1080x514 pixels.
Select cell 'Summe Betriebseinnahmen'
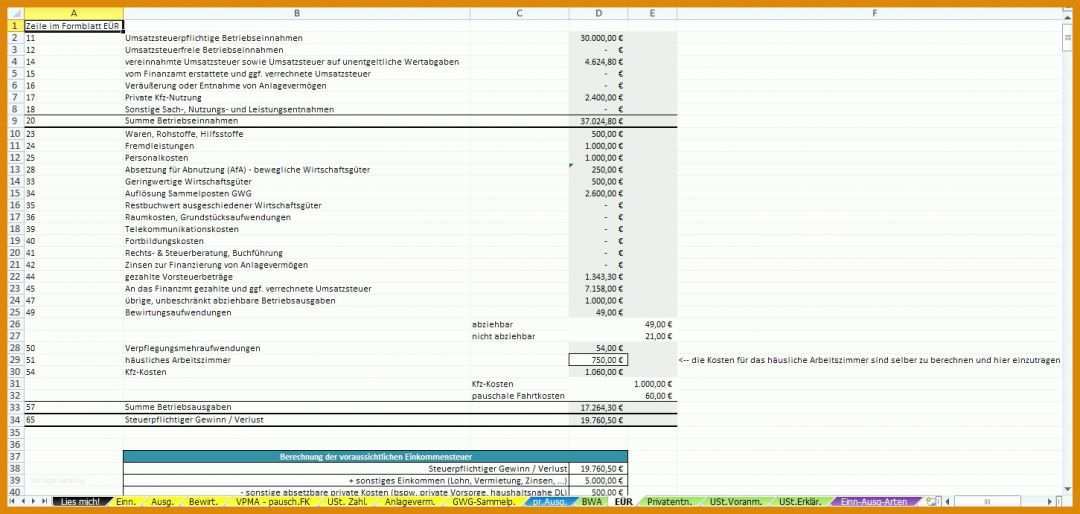tap(297, 121)
